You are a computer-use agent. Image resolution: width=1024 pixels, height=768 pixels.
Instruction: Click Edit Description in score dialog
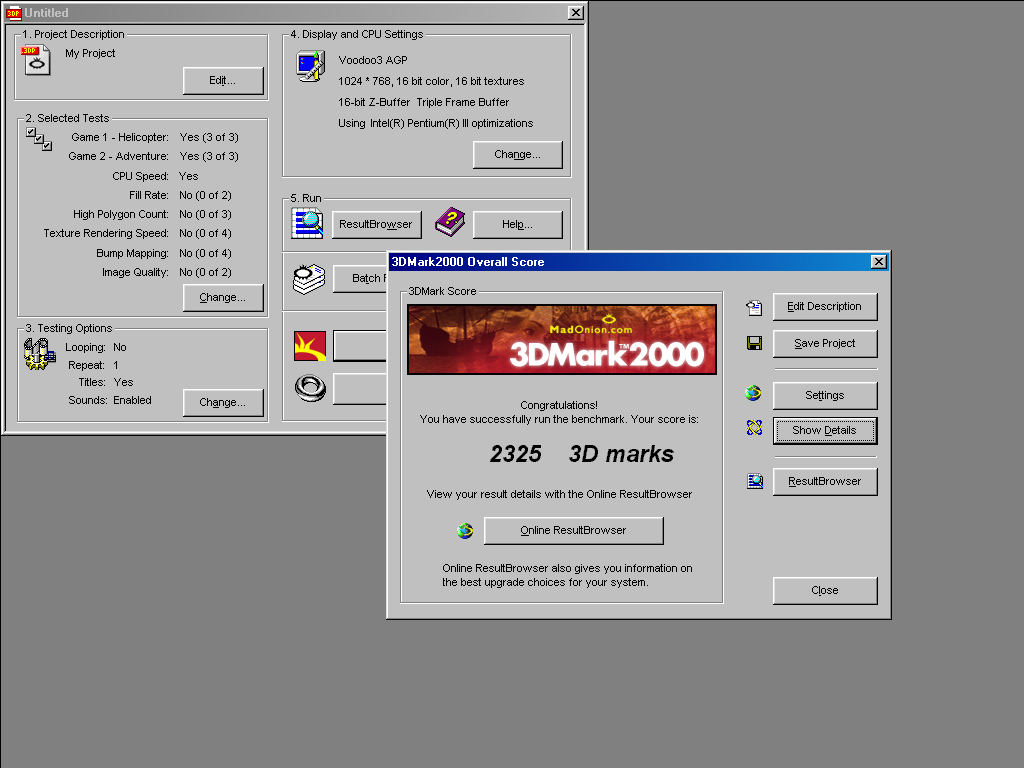point(825,306)
